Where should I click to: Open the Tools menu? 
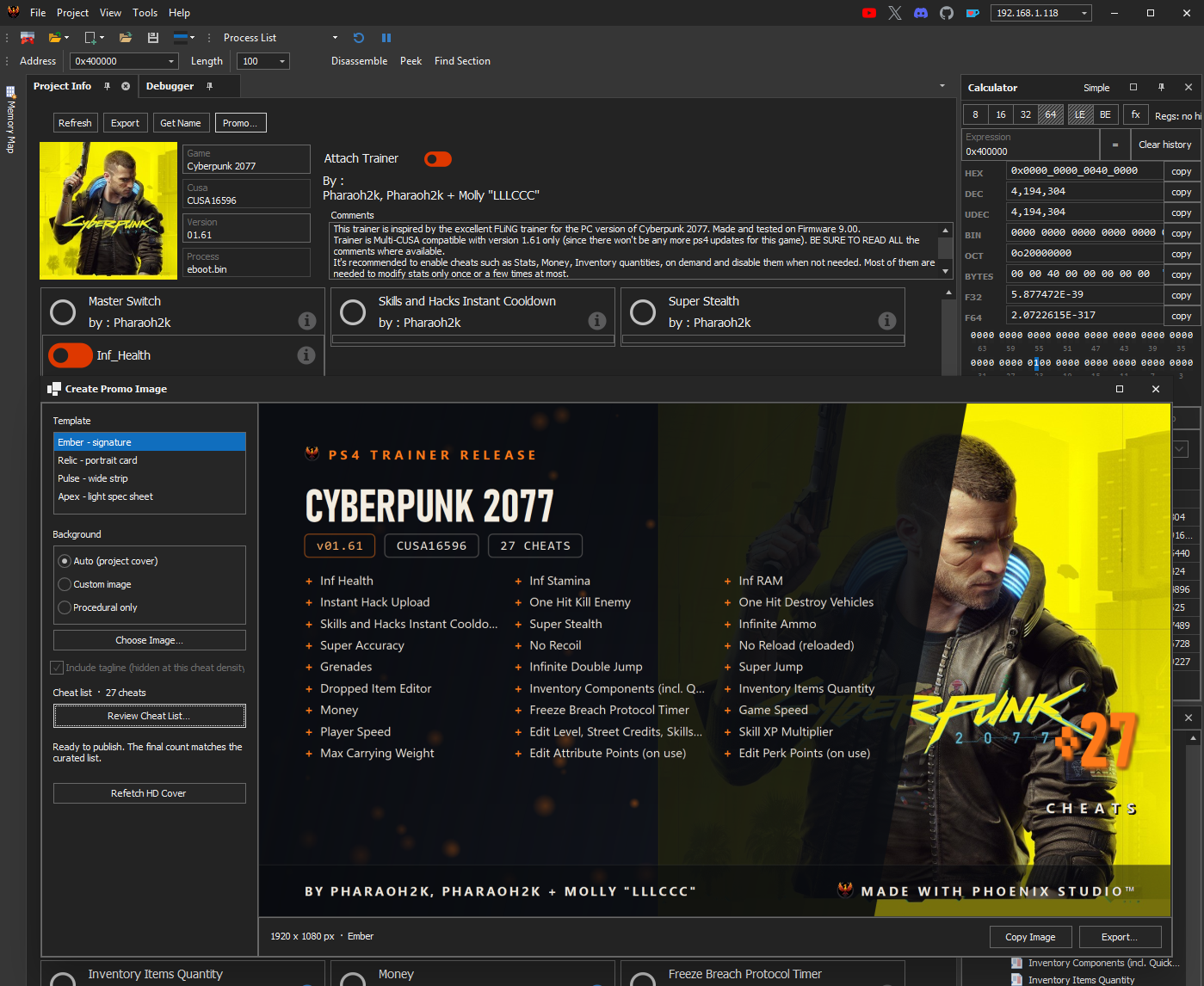tap(145, 13)
